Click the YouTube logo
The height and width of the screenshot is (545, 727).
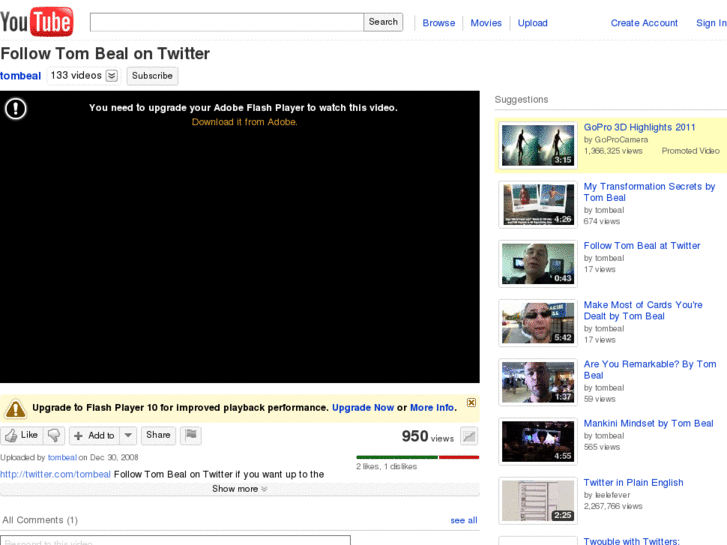(x=37, y=21)
